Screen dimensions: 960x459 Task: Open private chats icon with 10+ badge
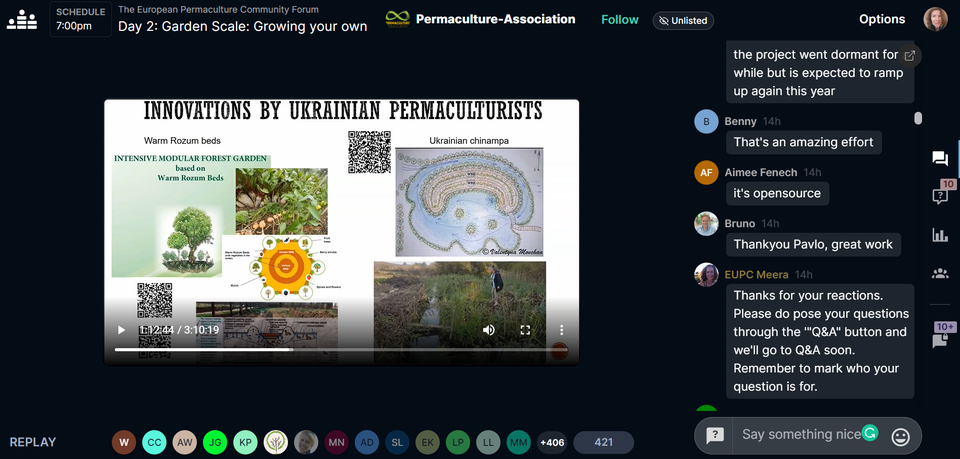click(940, 339)
